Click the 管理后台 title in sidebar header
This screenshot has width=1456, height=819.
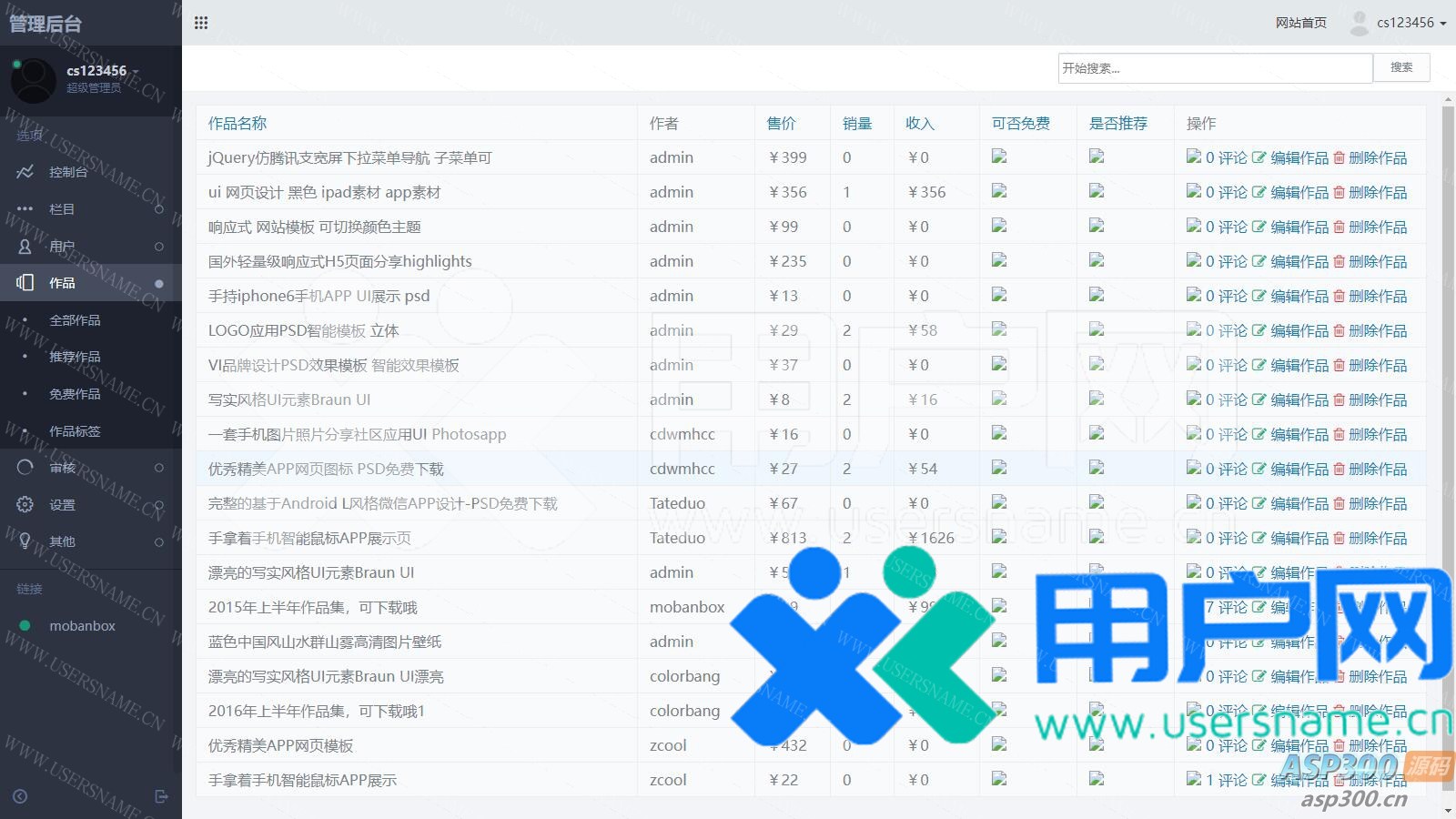pos(45,24)
